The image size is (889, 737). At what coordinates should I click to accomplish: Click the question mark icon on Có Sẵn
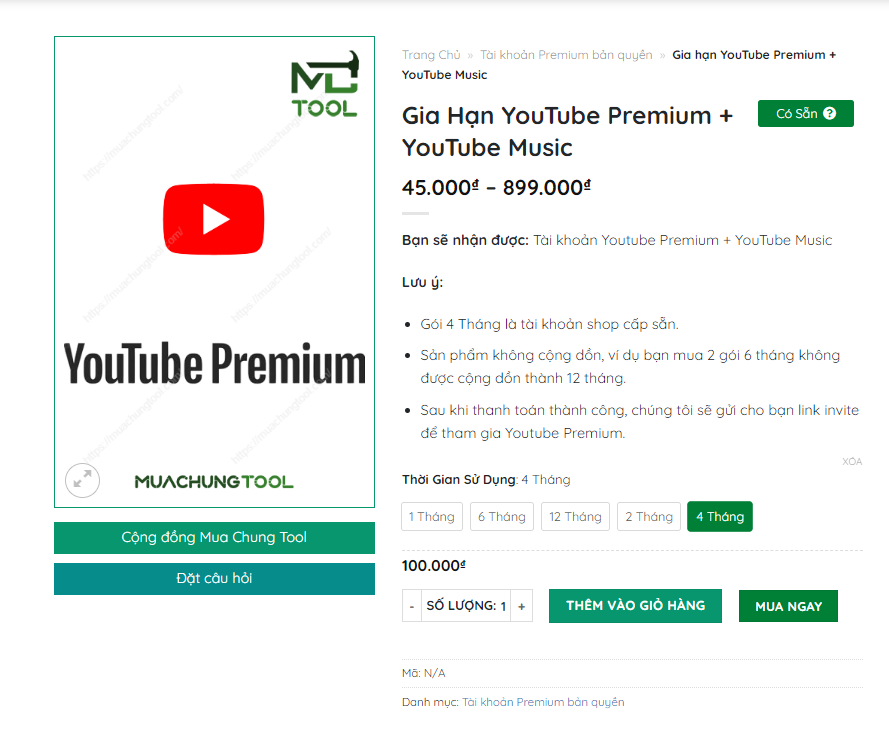pyautogui.click(x=829, y=113)
